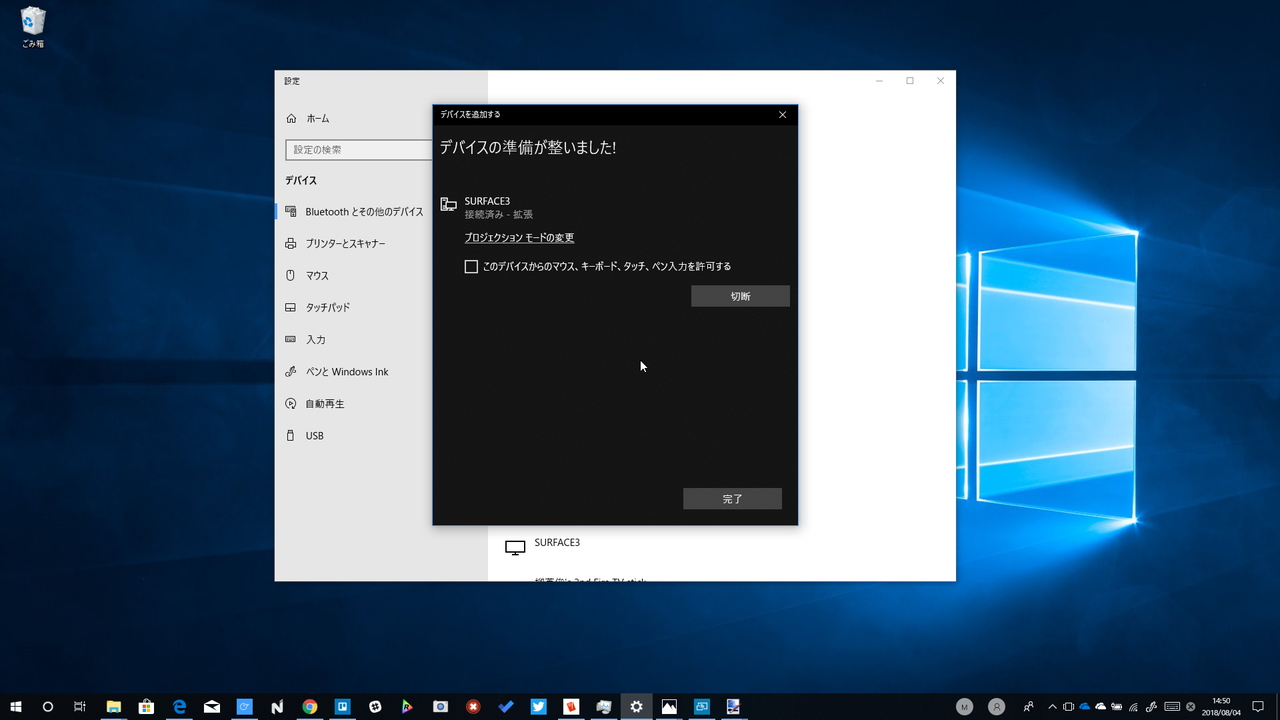The height and width of the screenshot is (720, 1280).
Task: Click the 完了 done button
Action: pos(732,499)
